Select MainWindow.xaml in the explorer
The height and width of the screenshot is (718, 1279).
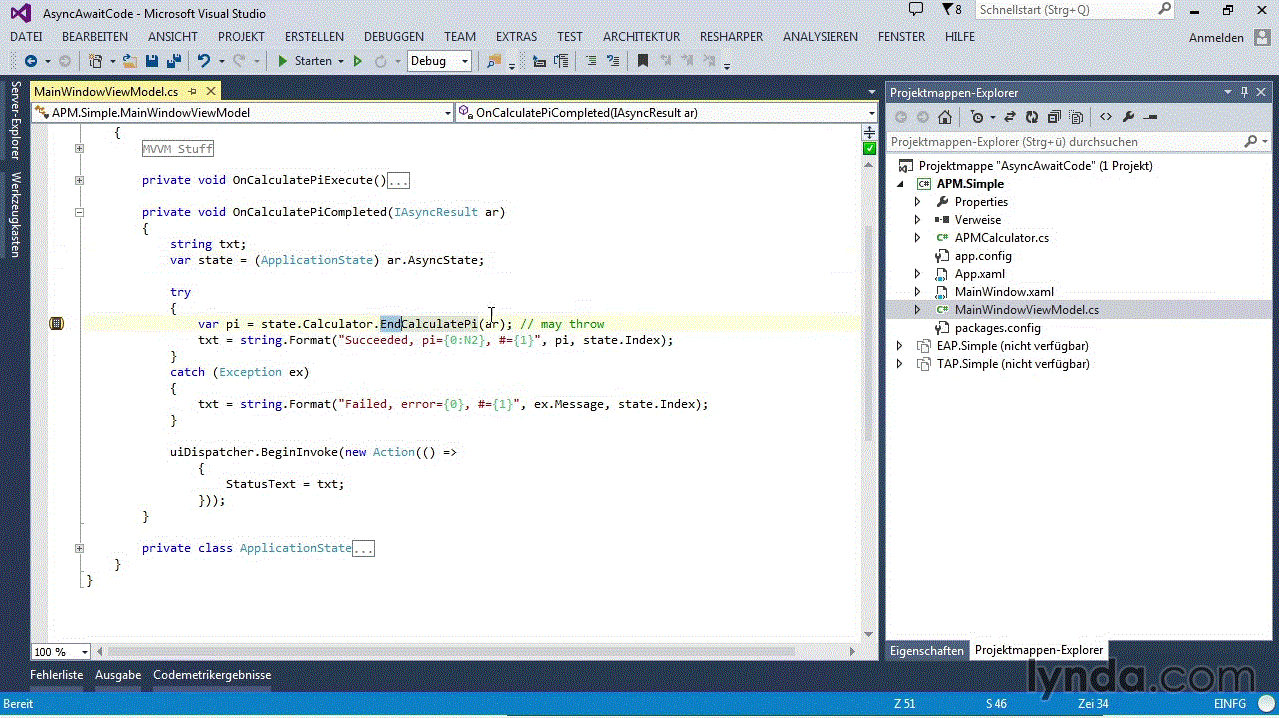point(1004,292)
